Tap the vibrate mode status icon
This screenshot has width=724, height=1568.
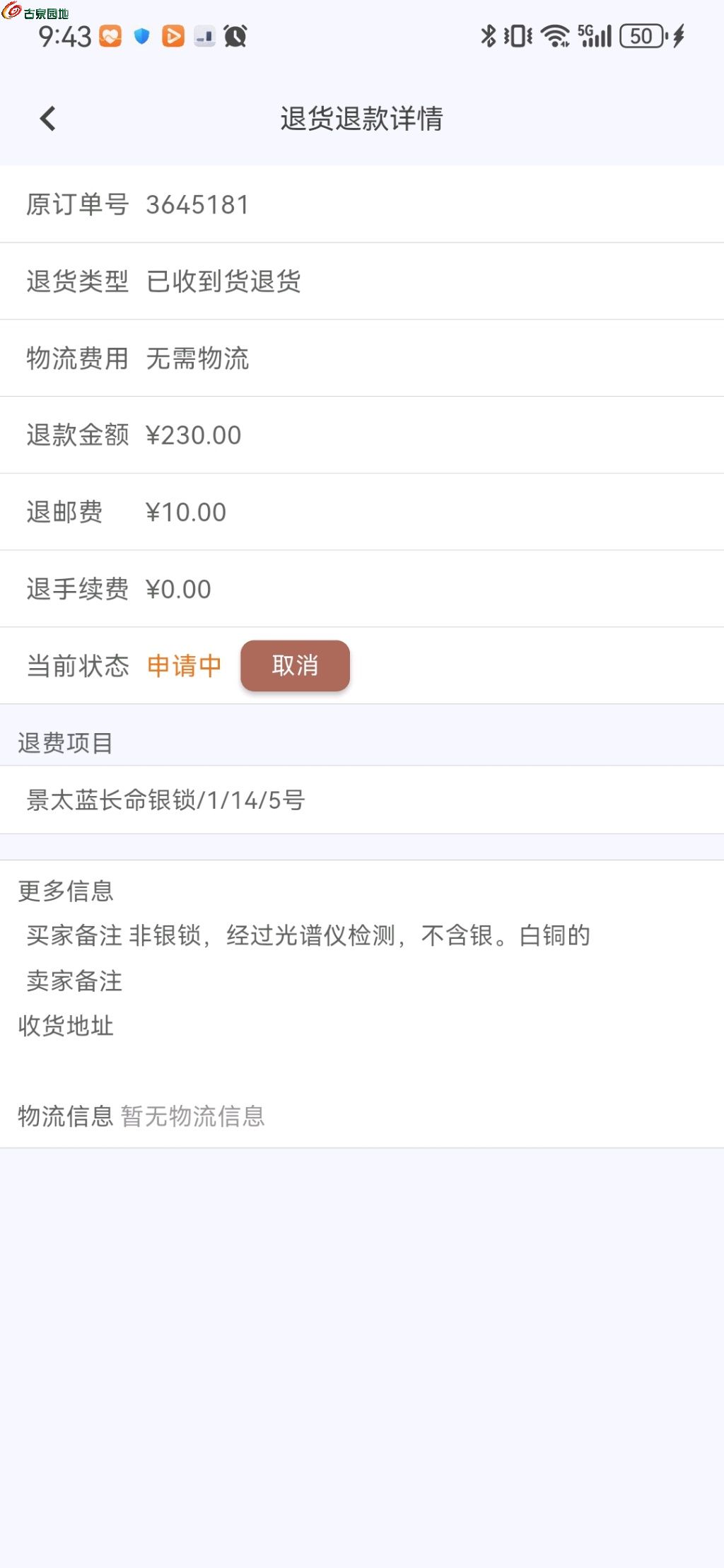(x=518, y=35)
